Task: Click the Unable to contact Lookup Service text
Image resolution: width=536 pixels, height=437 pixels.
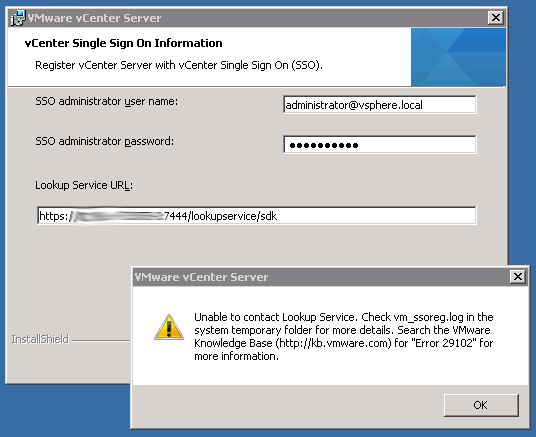Action: 275,317
